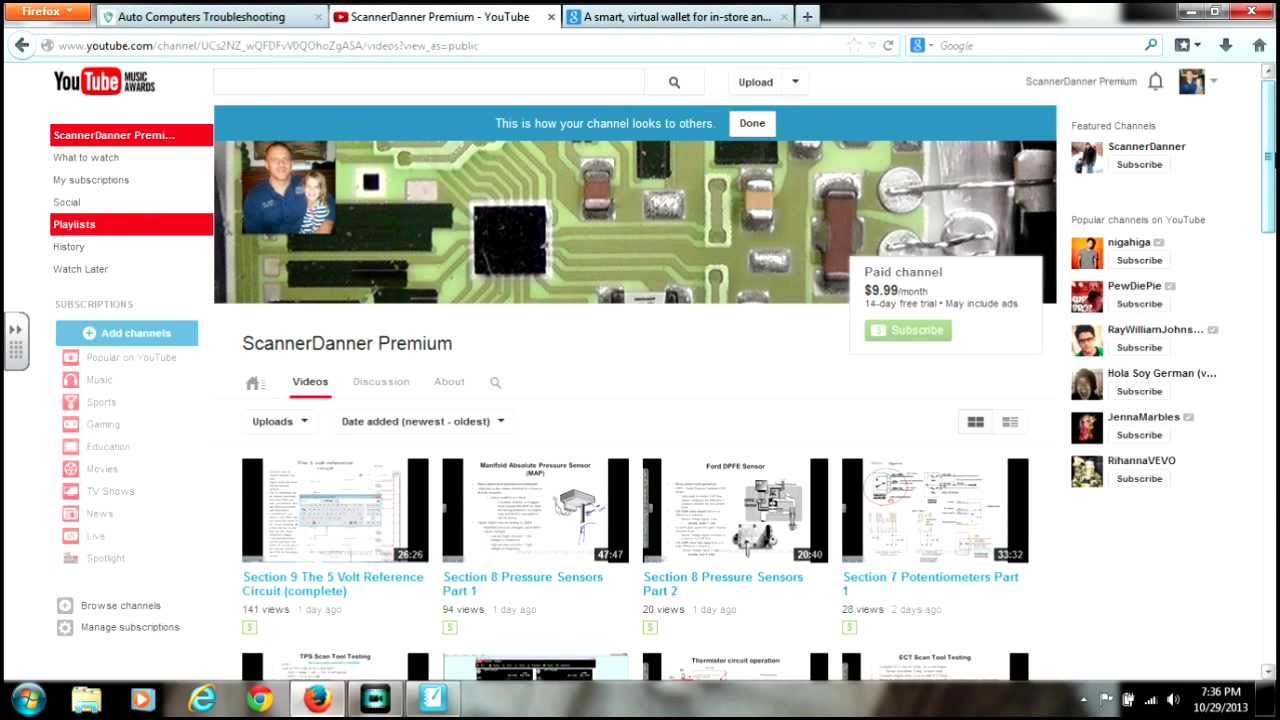Open Section 7 Potentiometers Part 1 title
This screenshot has width=1280, height=720.
pyautogui.click(x=931, y=584)
